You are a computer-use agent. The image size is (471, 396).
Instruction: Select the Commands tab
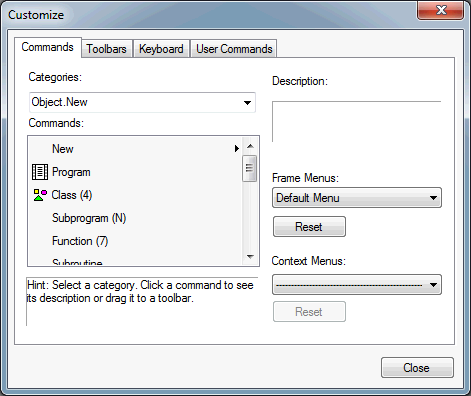click(48, 47)
